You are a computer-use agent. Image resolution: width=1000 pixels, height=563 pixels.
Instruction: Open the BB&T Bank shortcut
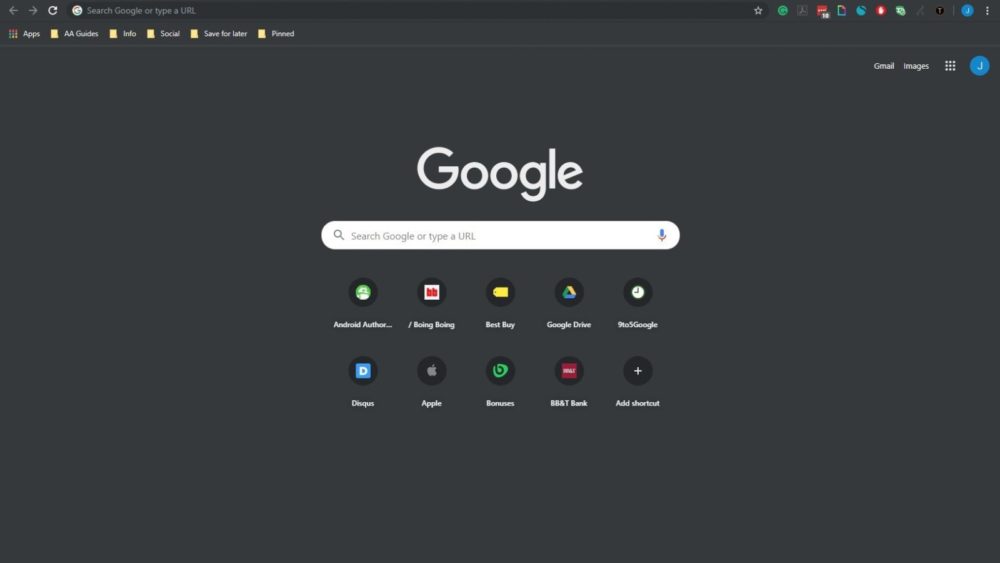coord(569,383)
